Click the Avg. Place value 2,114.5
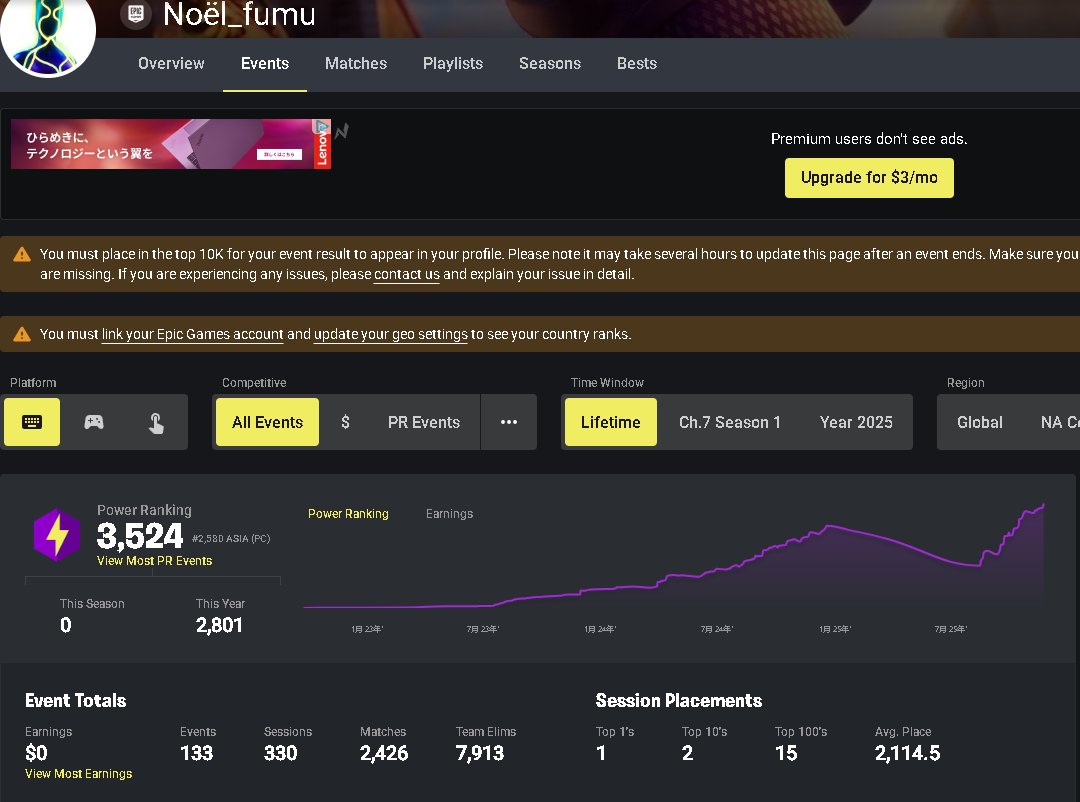The image size is (1080, 802). (907, 753)
